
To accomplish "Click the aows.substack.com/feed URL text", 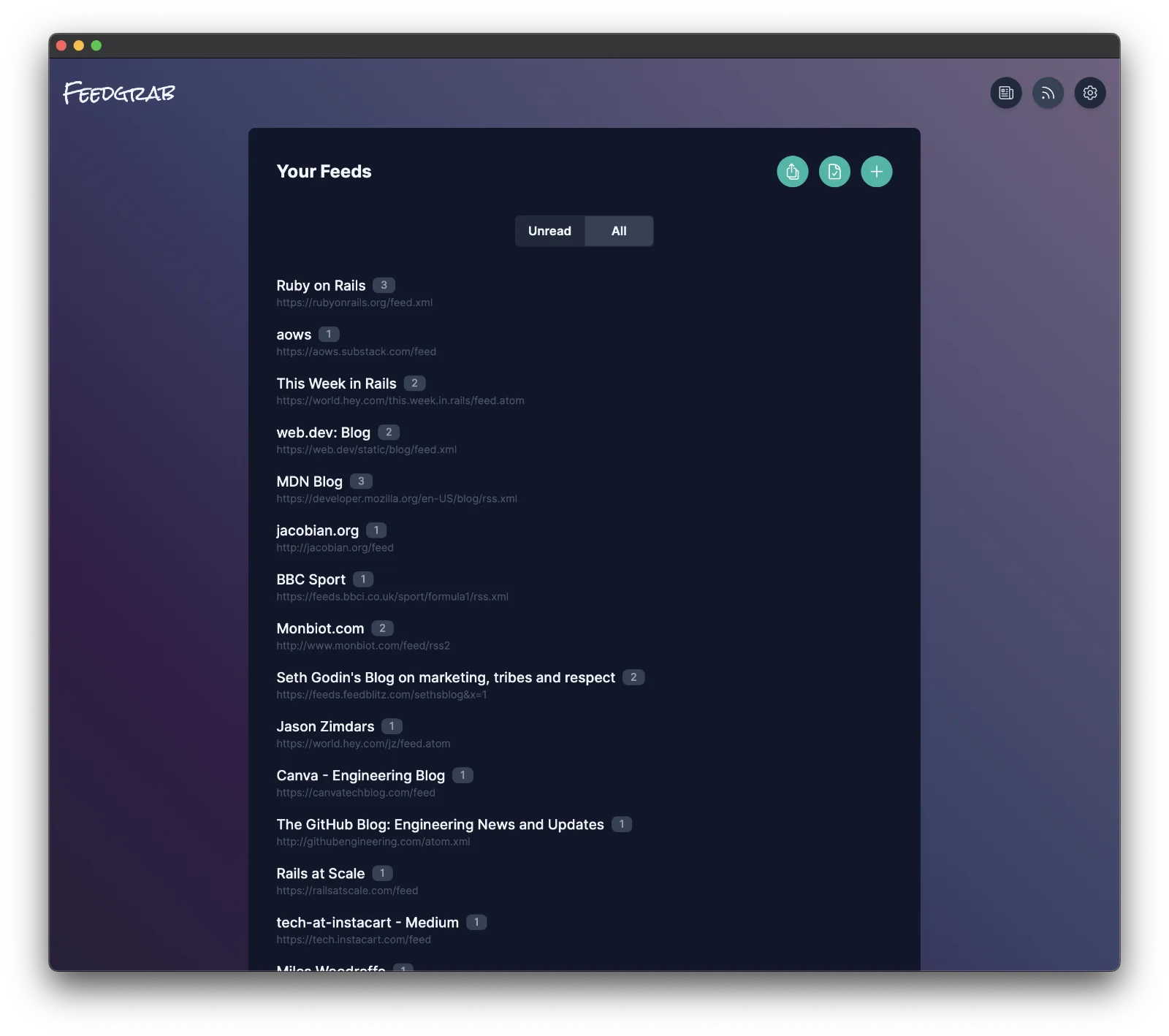I will 356,351.
